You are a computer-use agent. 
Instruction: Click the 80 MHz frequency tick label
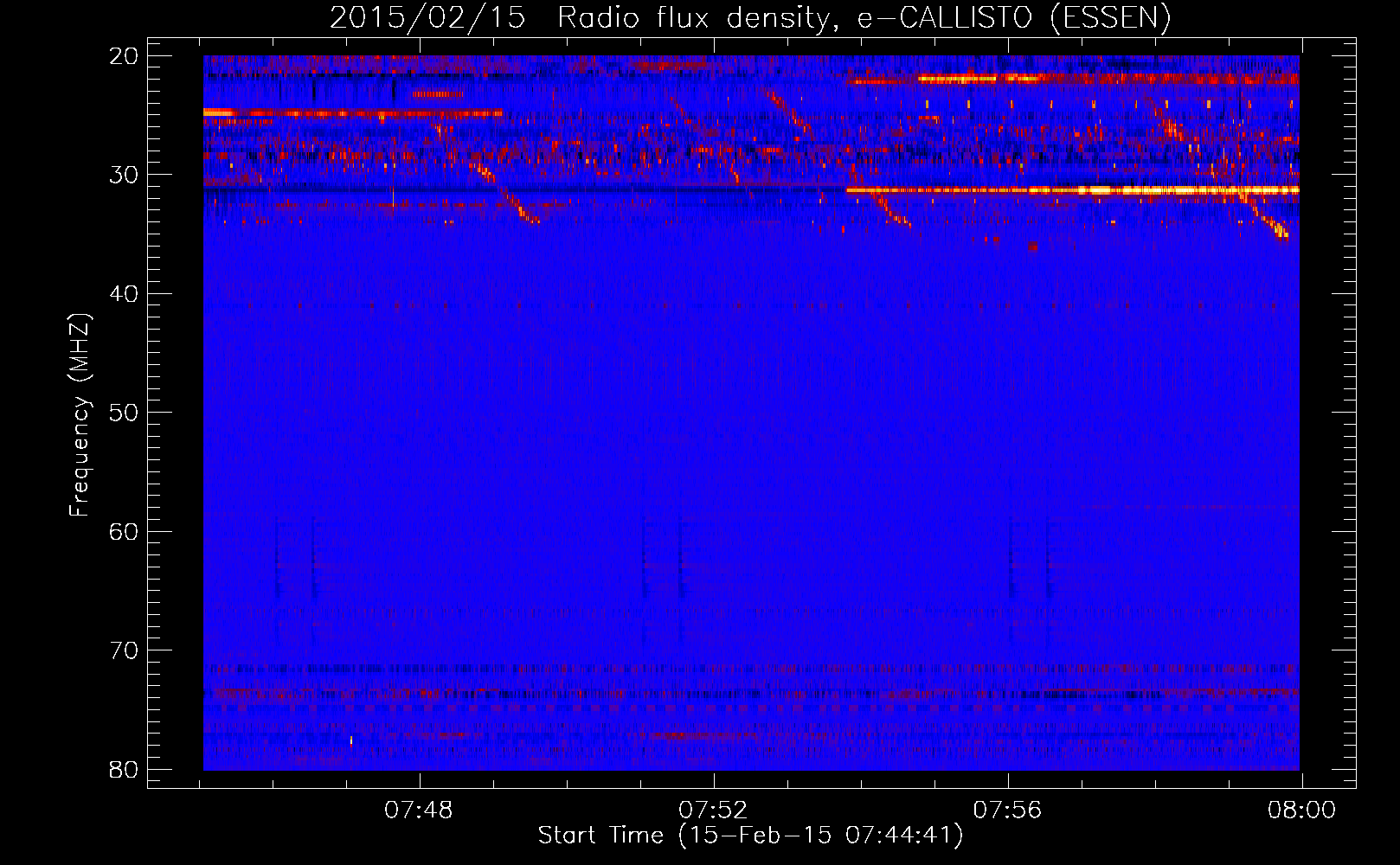point(124,769)
